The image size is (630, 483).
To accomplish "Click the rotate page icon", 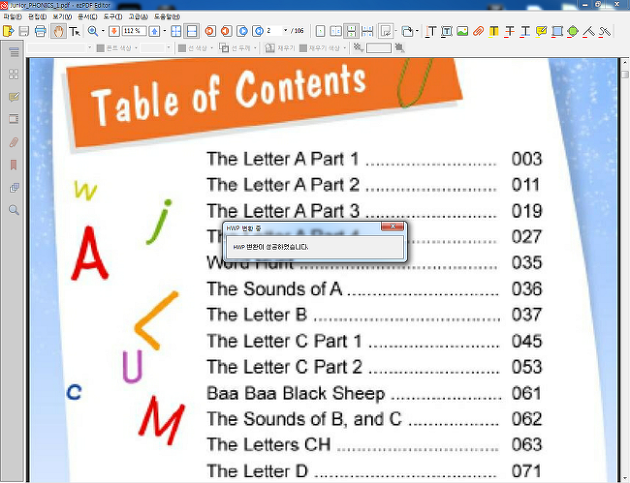I will [407, 31].
